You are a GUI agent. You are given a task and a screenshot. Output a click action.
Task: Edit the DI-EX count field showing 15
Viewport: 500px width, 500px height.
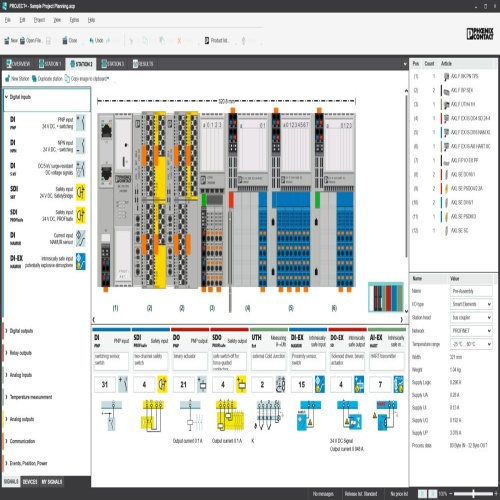(x=302, y=384)
